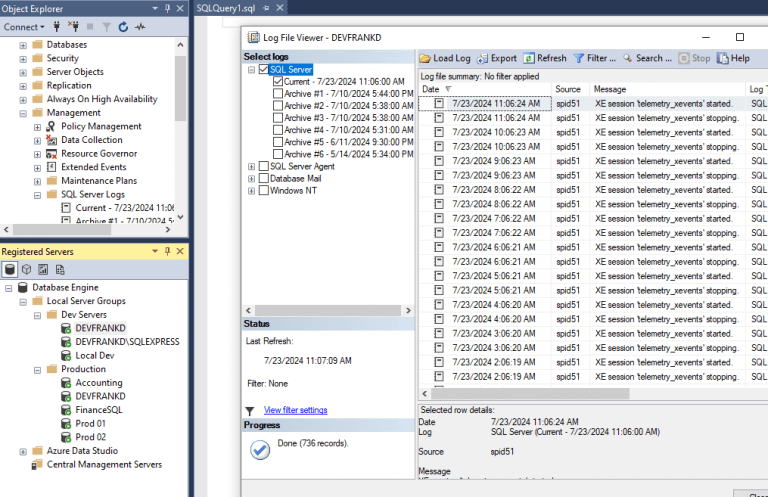Viewport: 768px width, 497px height.
Task: Click the DEVFRANKD server icon under Dev Servers
Action: pyautogui.click(x=66, y=328)
